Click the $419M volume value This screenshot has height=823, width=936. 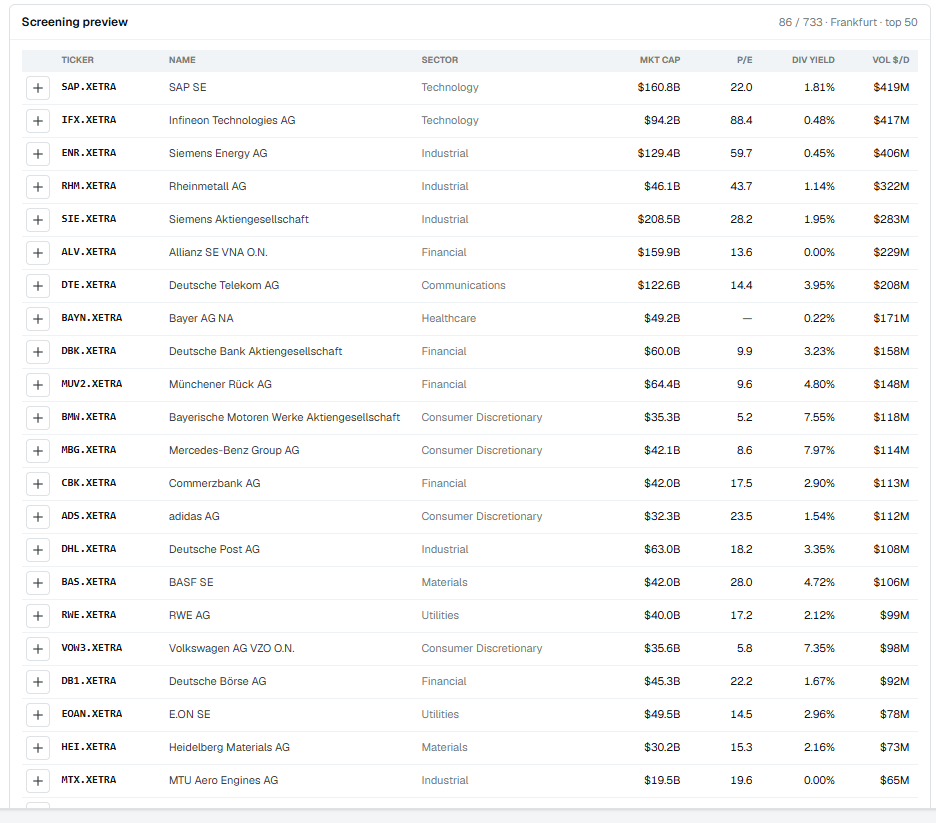[891, 87]
